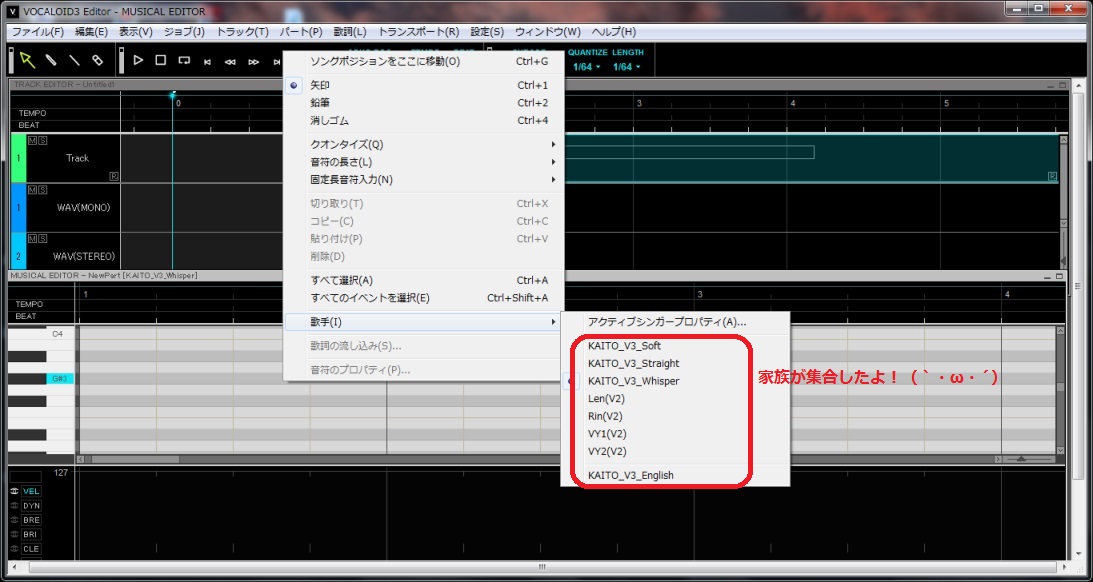Toggle the overlay icon beside VEL
Image resolution: width=1093 pixels, height=582 pixels.
tap(14, 491)
